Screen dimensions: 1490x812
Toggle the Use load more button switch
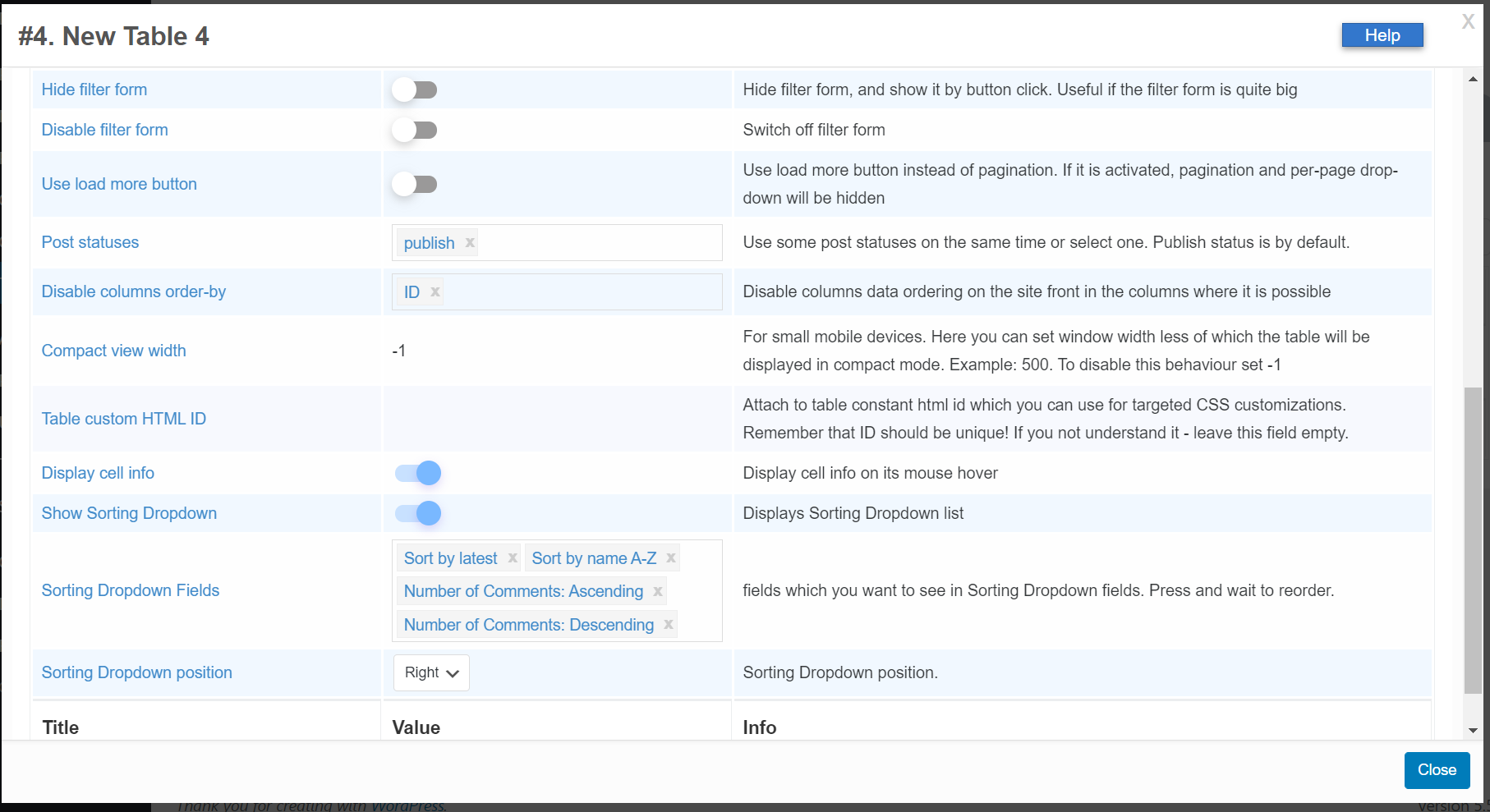coord(415,185)
